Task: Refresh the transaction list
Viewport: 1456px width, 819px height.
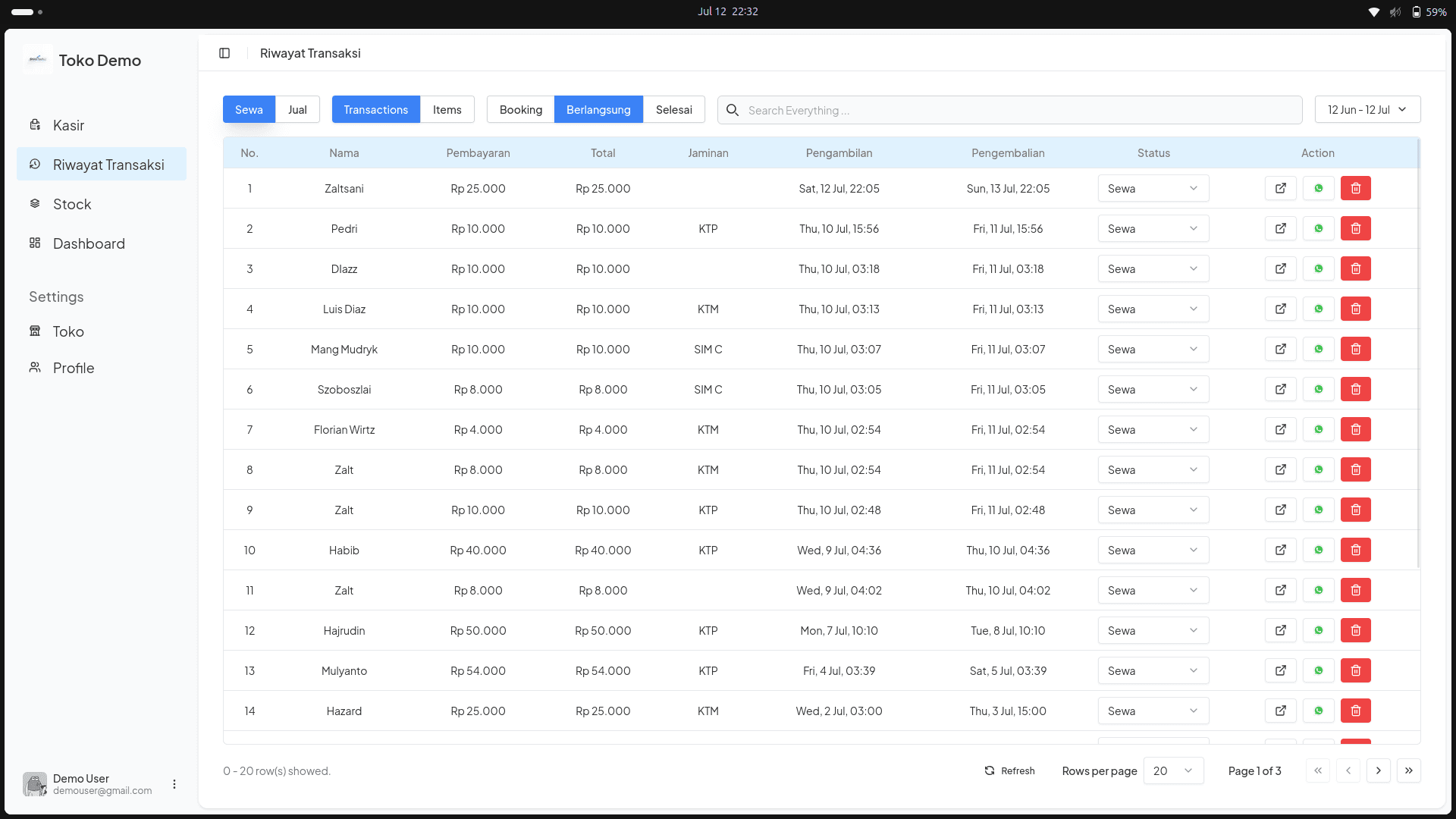Action: coord(1009,770)
